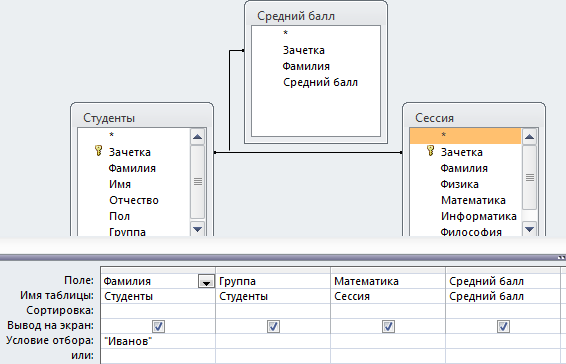This screenshot has height=364, width=566.
Task: Click the Сессия table title bar
Action: click(474, 118)
